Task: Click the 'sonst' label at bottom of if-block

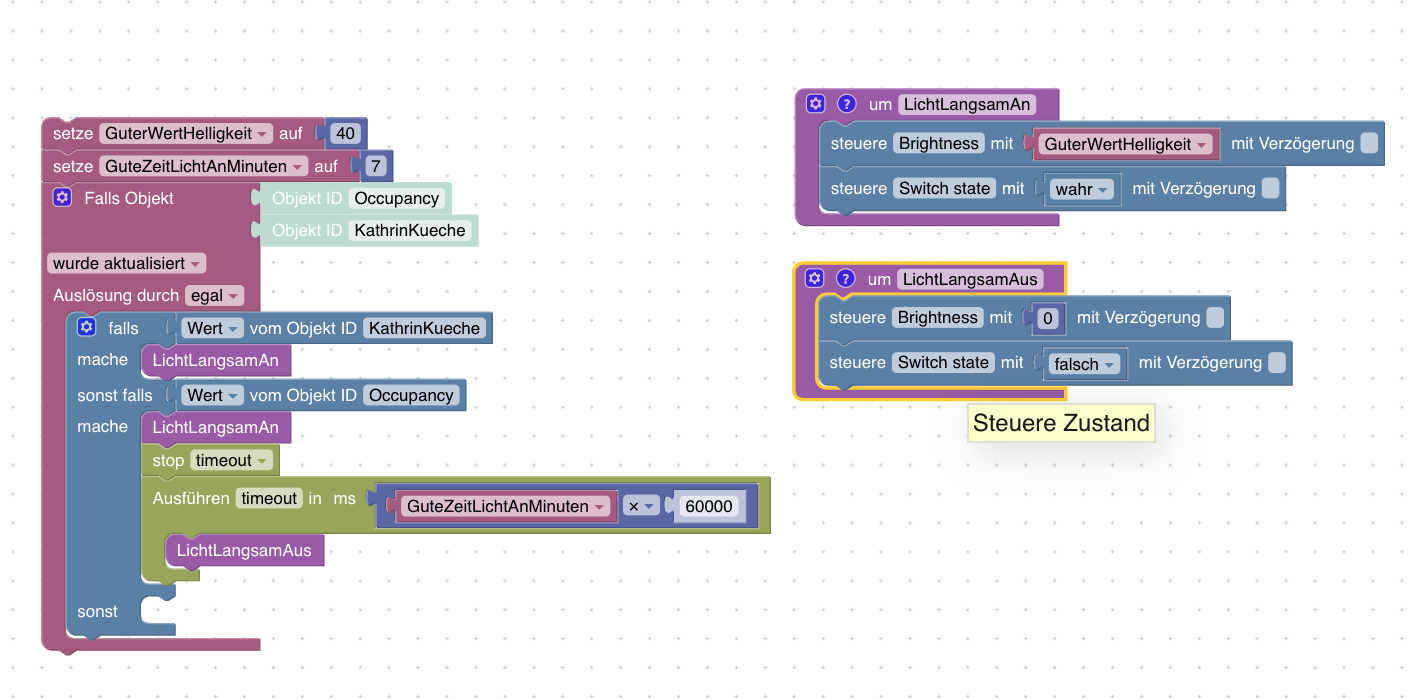Action: click(x=97, y=611)
